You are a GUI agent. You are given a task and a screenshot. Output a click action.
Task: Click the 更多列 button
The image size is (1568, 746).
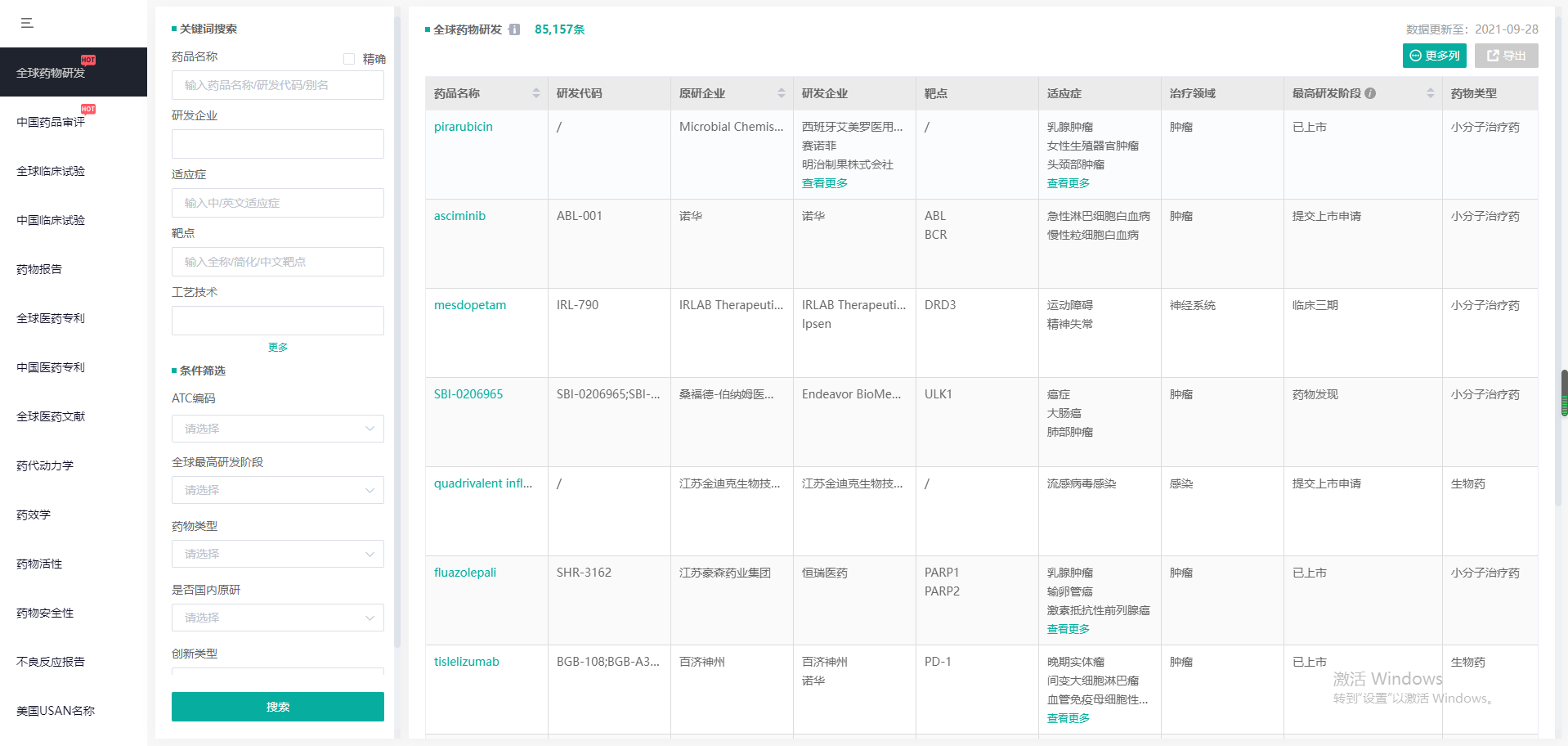(x=1435, y=56)
